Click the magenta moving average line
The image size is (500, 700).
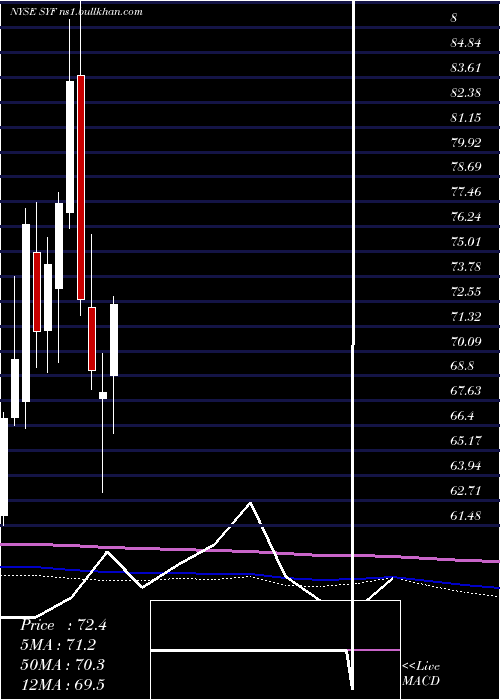[250, 551]
